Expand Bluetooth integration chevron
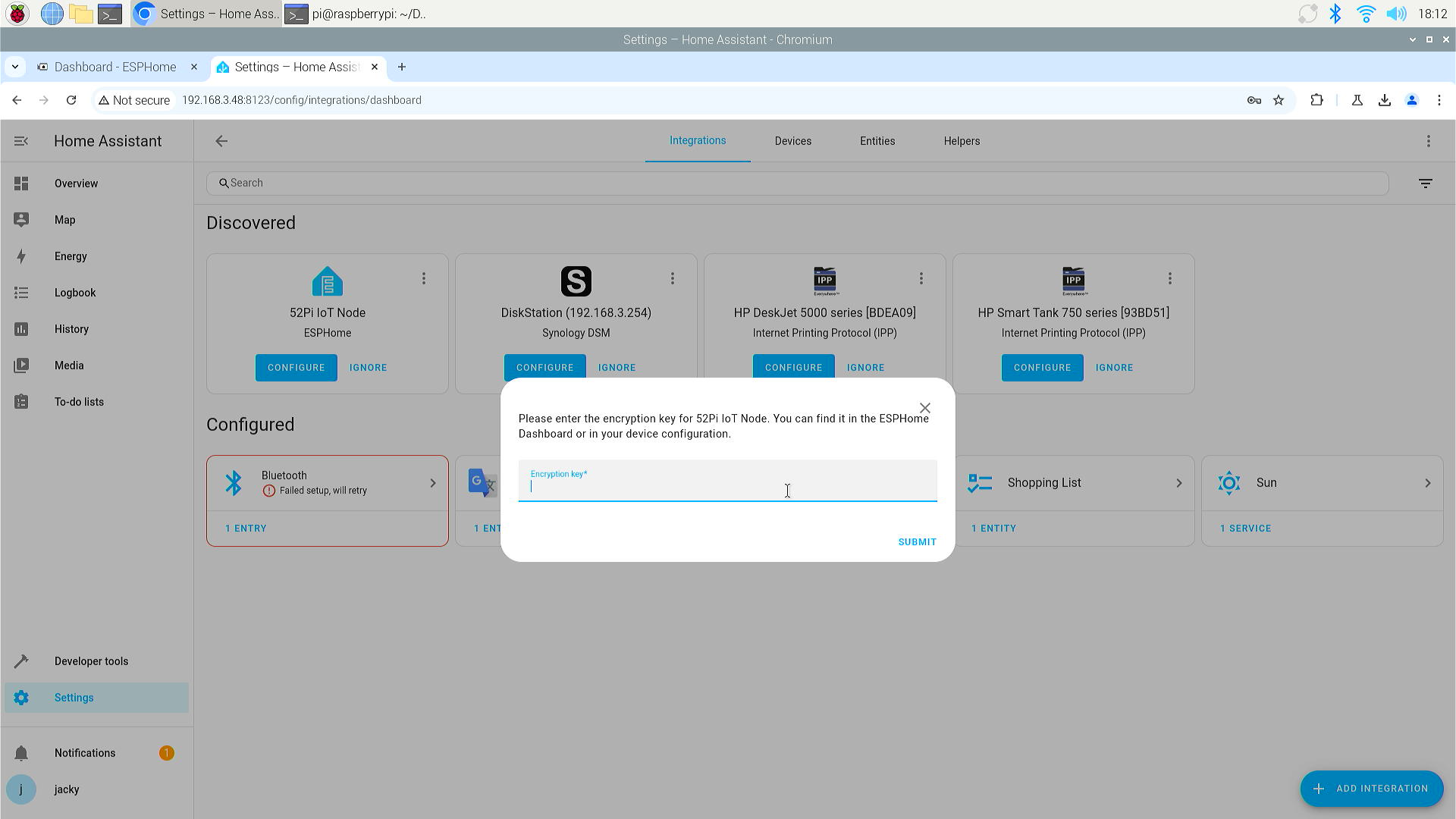This screenshot has height=819, width=1456. pyautogui.click(x=433, y=483)
